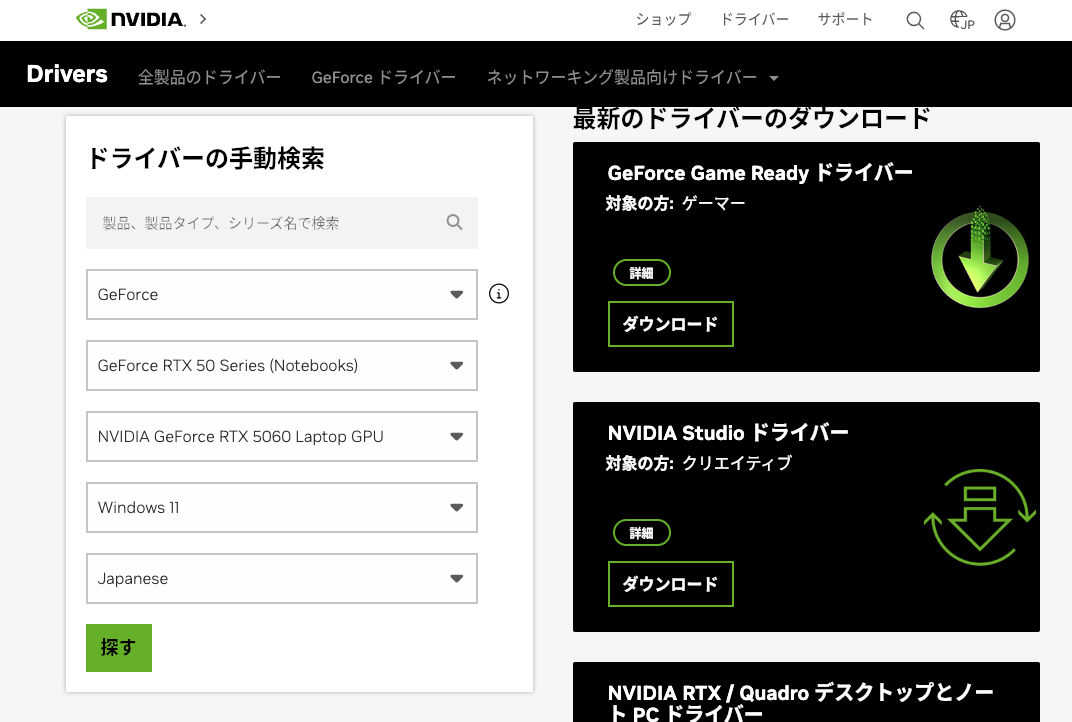Open GeForce RTX 50 Series (Notebooks) dropdown
The height and width of the screenshot is (722, 1072).
(x=282, y=365)
